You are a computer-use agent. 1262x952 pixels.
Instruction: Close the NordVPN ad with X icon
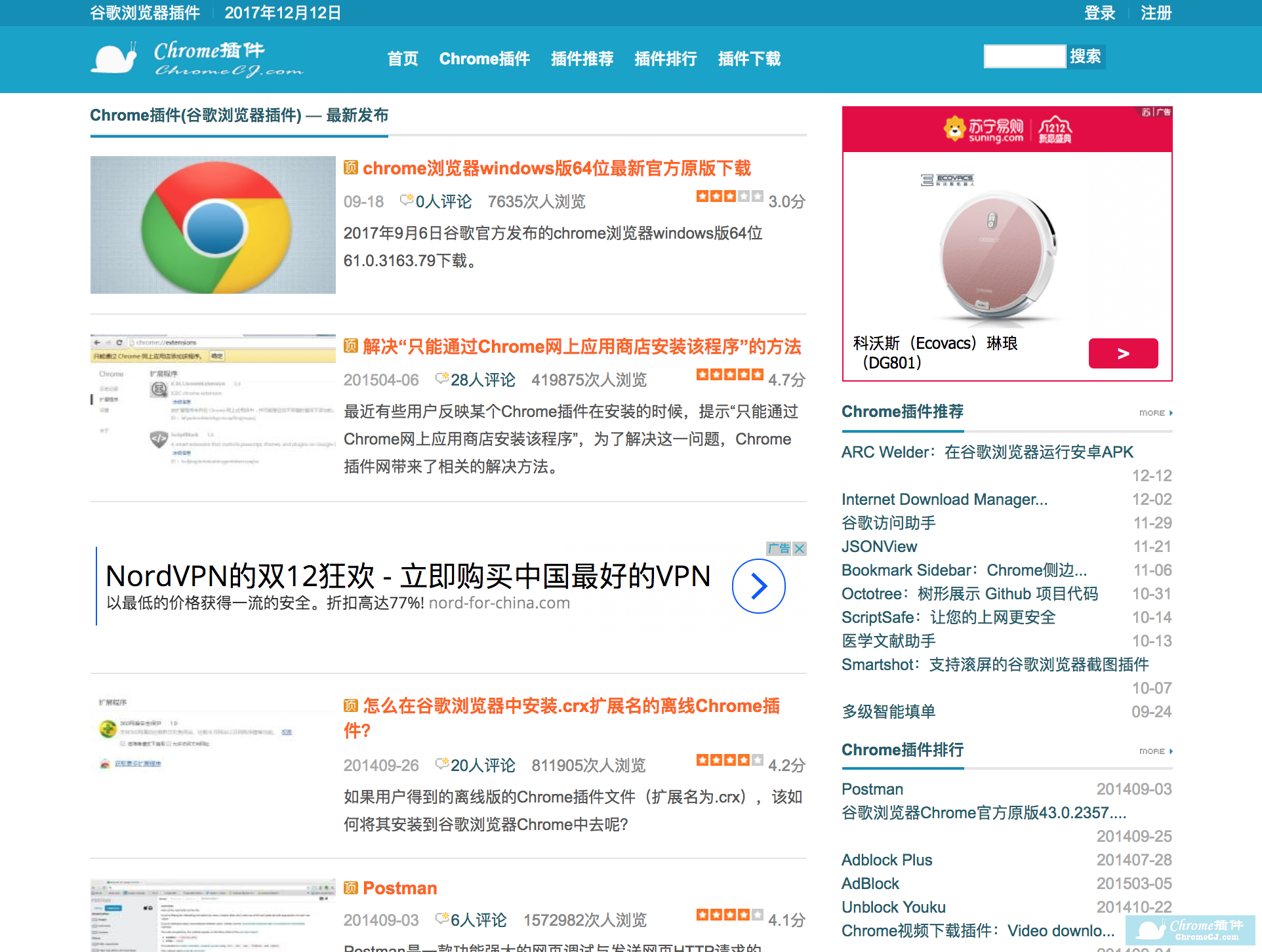(x=799, y=549)
